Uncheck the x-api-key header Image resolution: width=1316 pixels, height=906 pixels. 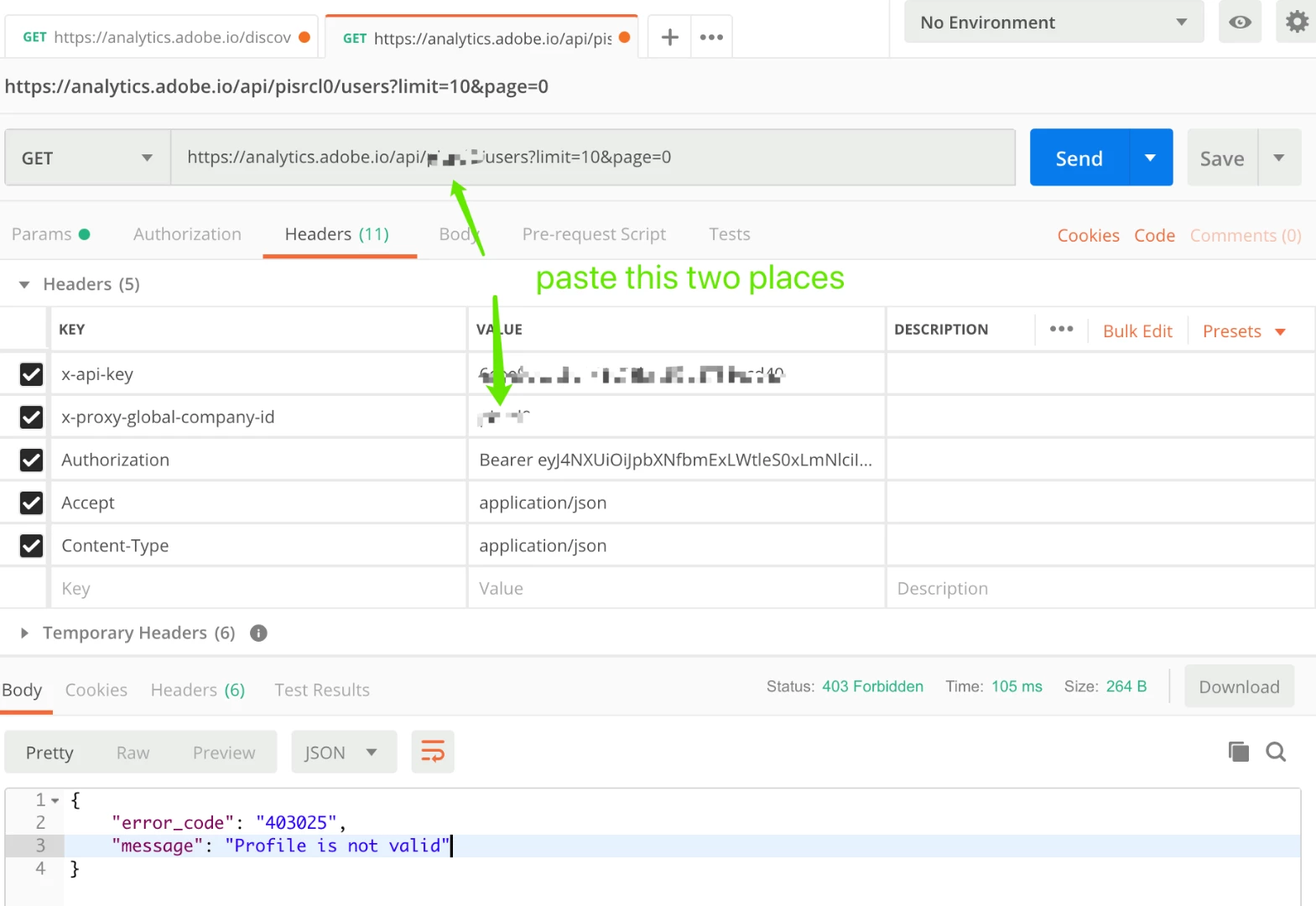click(x=31, y=374)
